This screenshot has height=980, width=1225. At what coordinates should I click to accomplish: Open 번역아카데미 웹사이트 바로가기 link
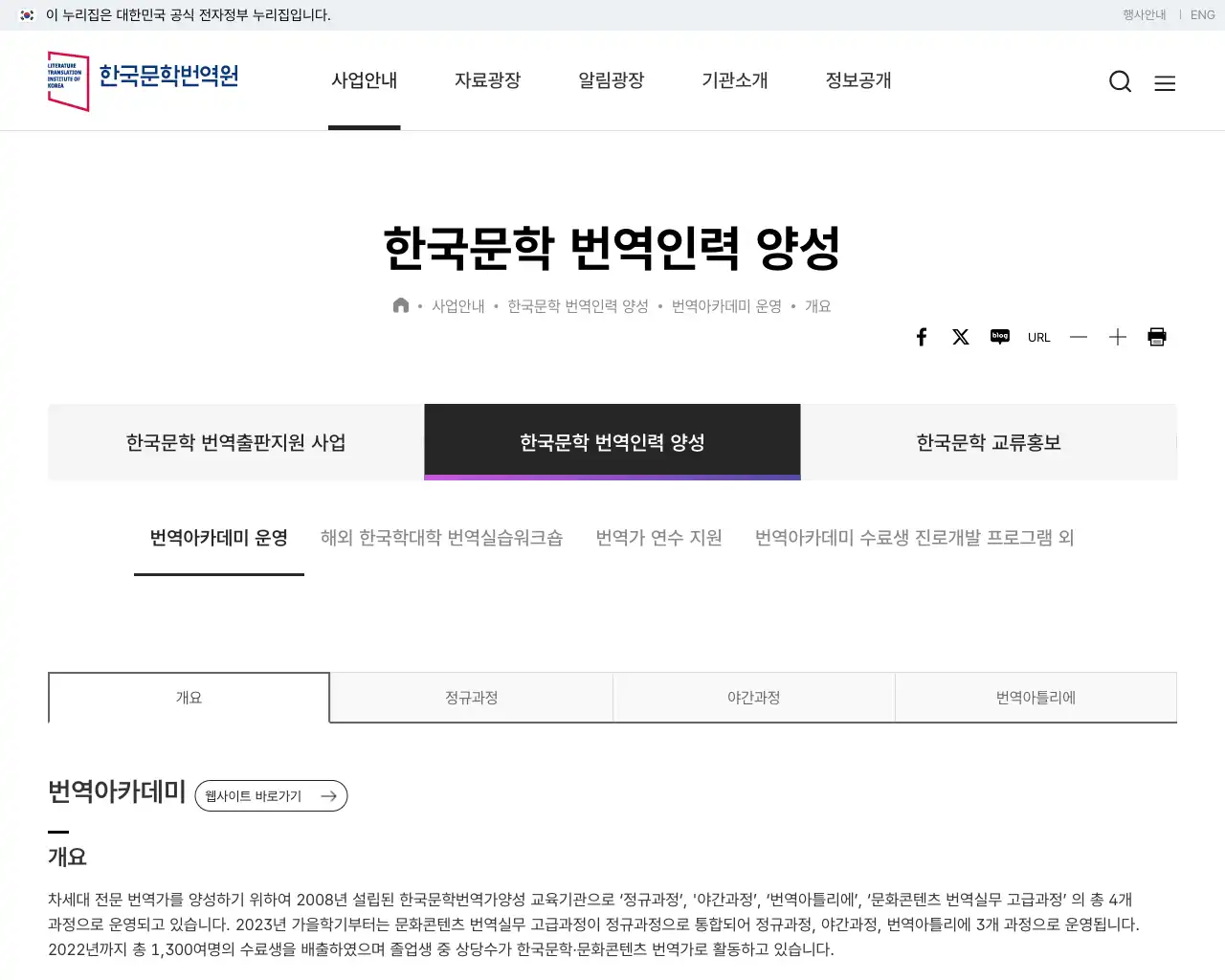(271, 795)
